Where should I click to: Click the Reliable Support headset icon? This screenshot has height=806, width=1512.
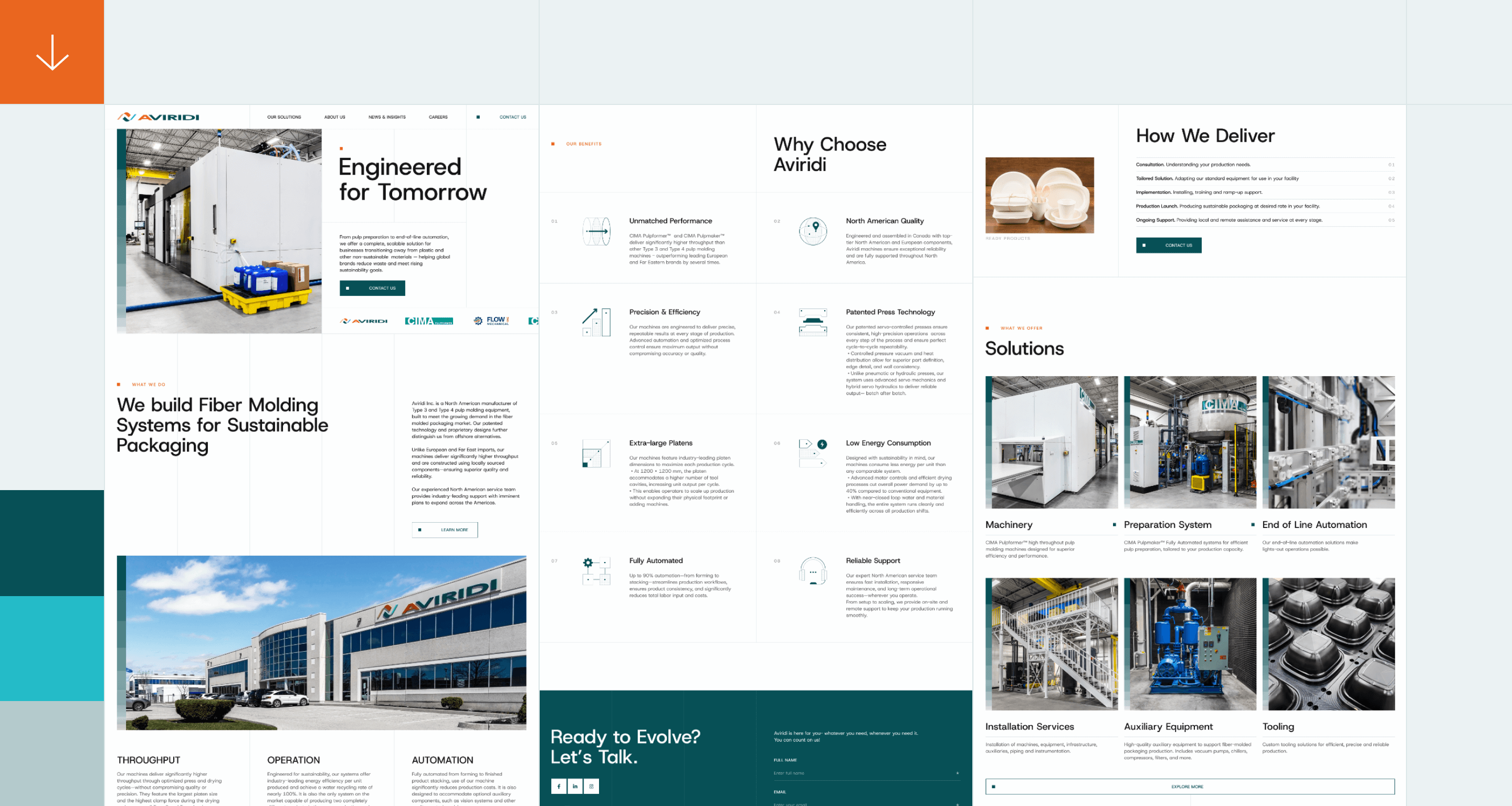point(813,571)
